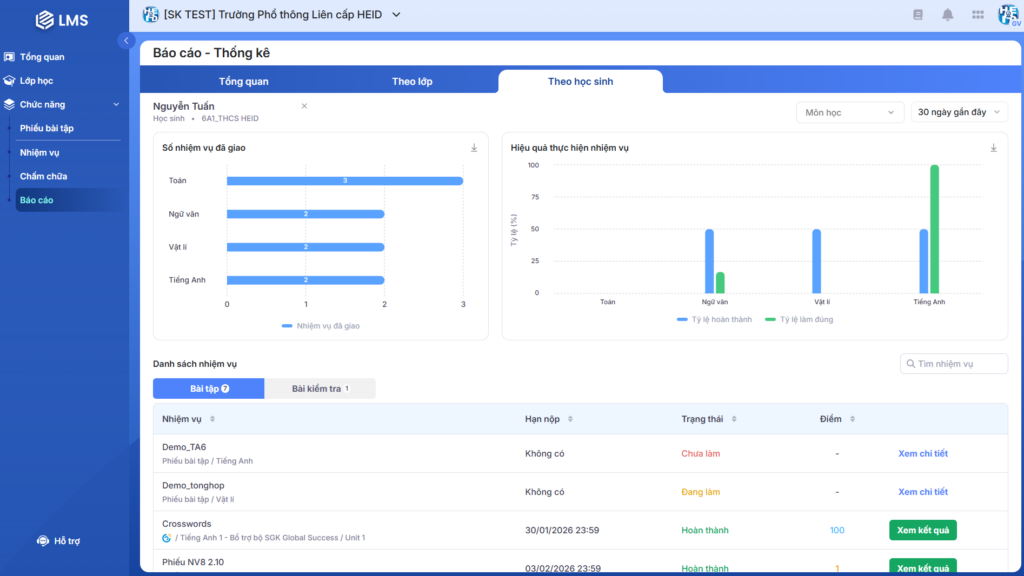The image size is (1024, 576).
Task: Toggle 'Nhiệm vụ đã giao' legend series
Action: pyautogui.click(x=320, y=326)
